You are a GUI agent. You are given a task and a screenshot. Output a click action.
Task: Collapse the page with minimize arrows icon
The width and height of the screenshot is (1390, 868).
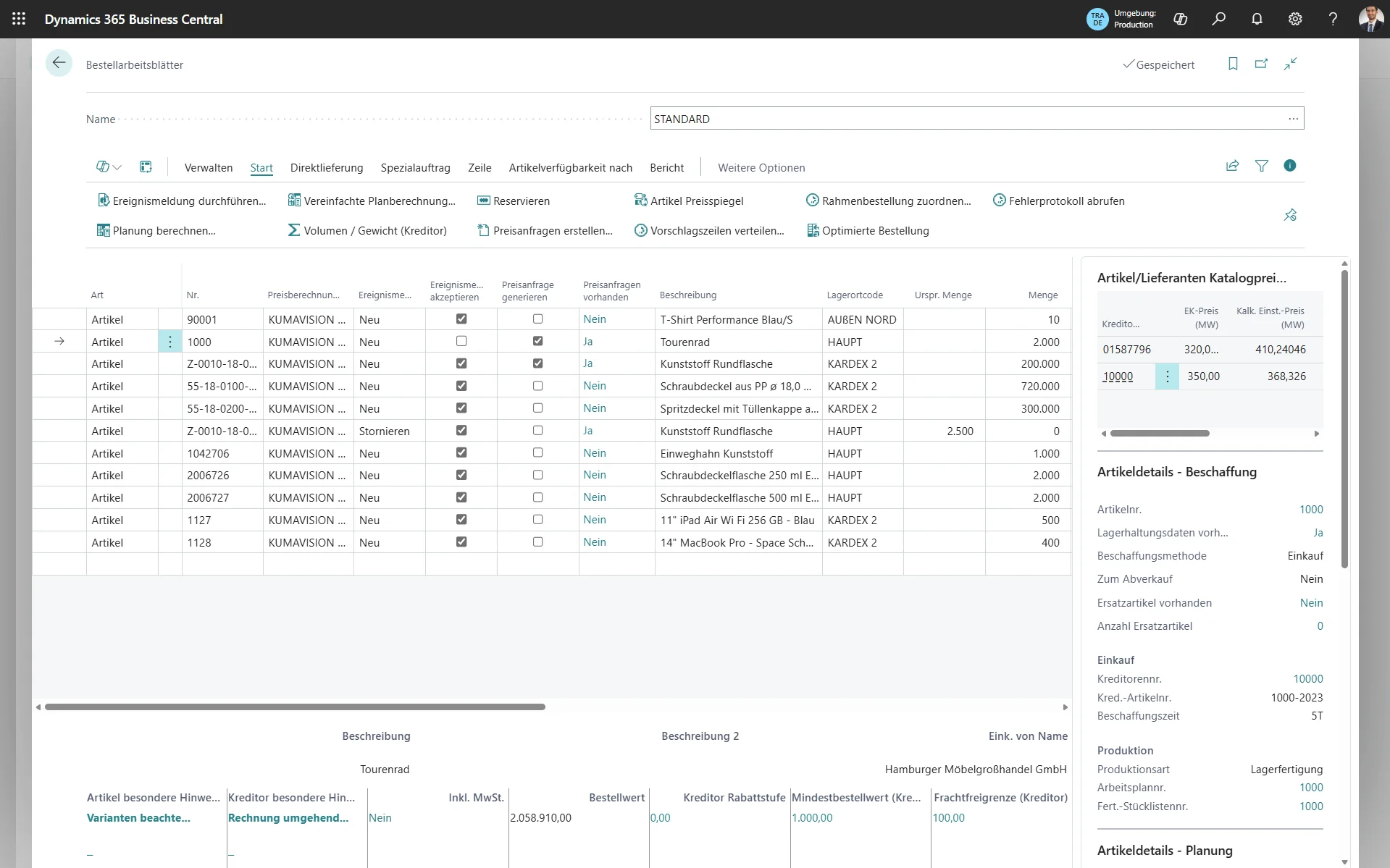coord(1291,64)
